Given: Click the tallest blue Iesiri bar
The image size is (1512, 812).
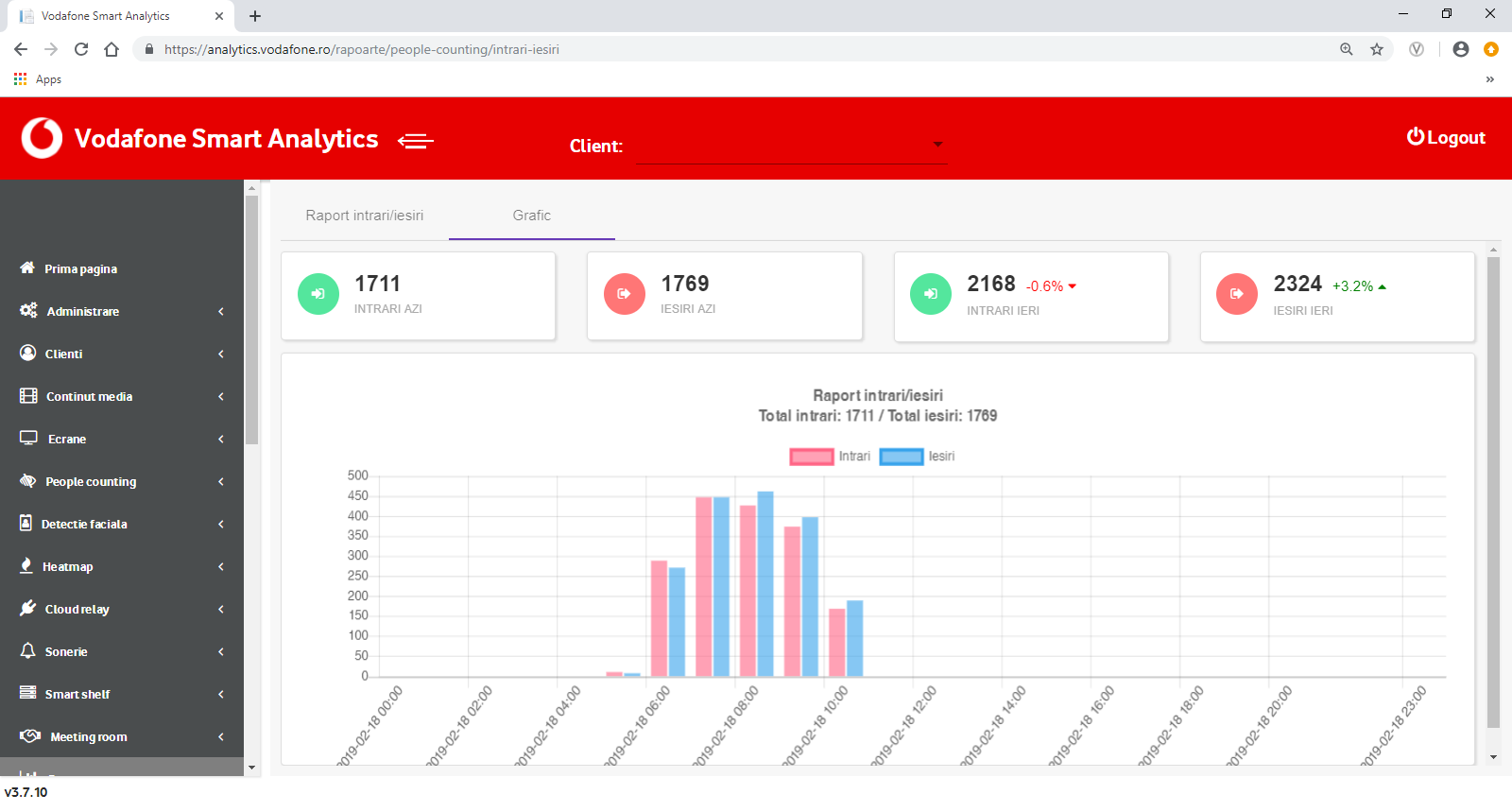Looking at the screenshot, I should [765, 584].
